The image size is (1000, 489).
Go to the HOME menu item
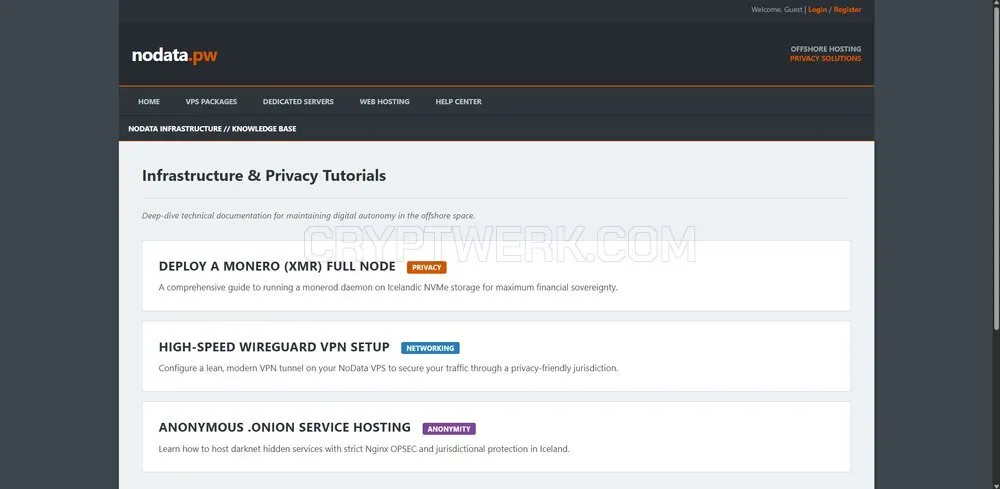coord(149,101)
